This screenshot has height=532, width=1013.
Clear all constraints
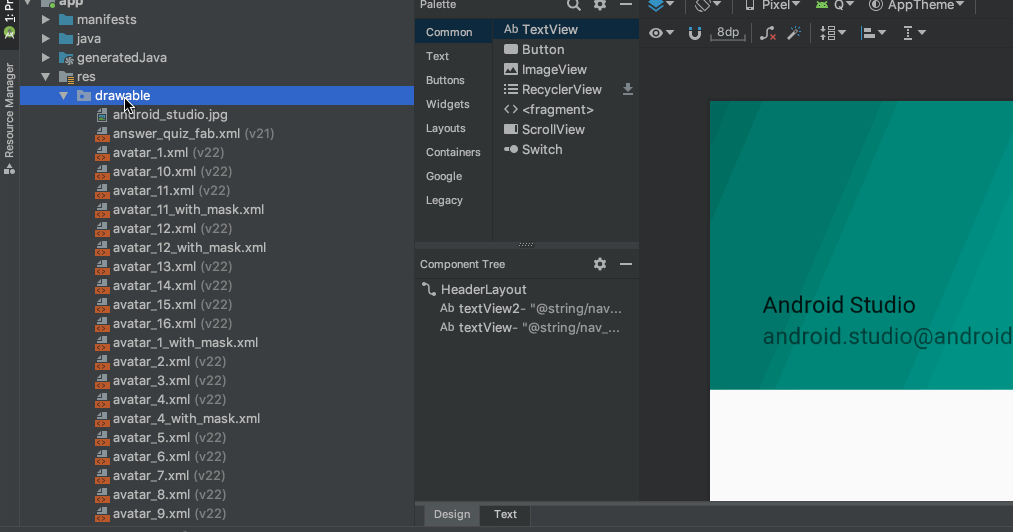[x=768, y=33]
